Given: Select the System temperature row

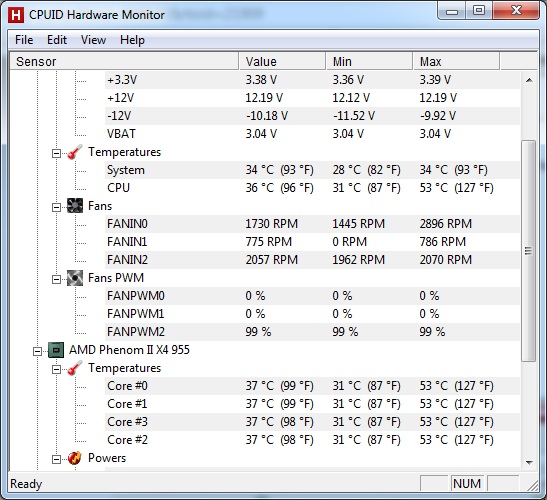Looking at the screenshot, I should (312, 170).
